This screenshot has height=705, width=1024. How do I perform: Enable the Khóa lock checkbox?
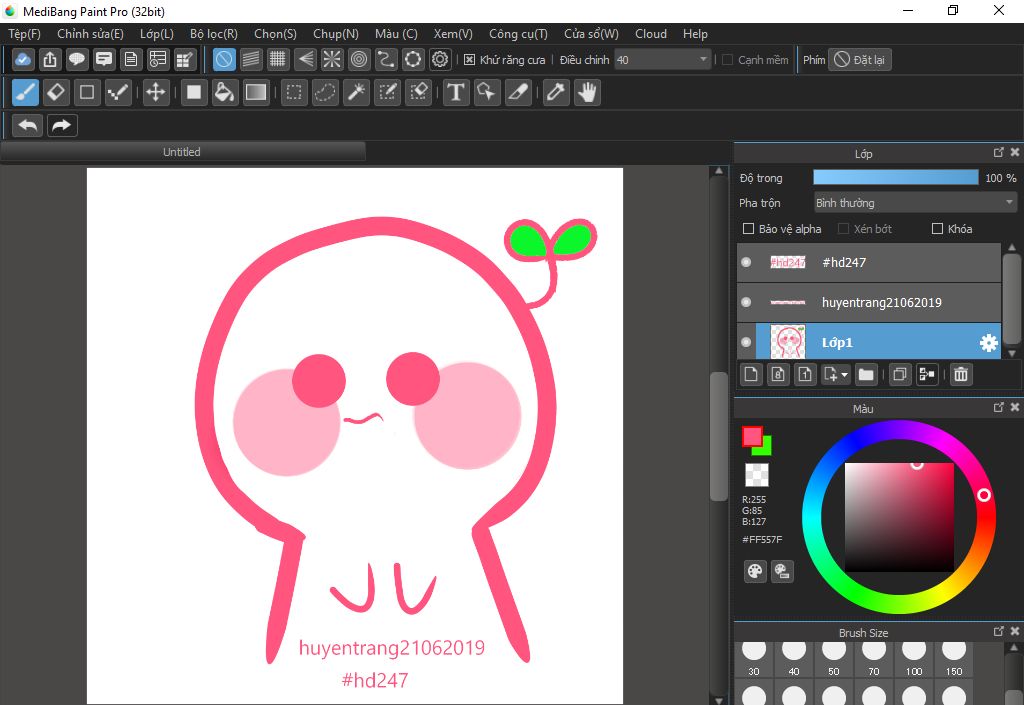937,229
